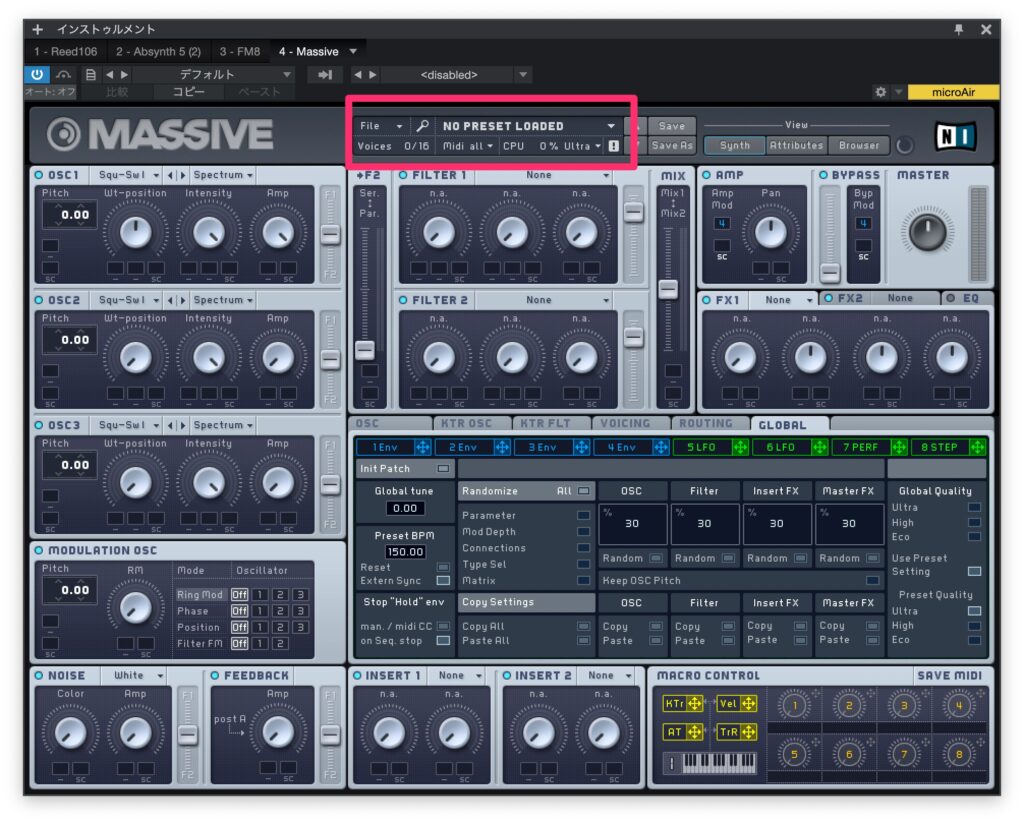Switch to the ROUTING tab
Image resolution: width=1024 pixels, height=823 pixels.
point(705,424)
